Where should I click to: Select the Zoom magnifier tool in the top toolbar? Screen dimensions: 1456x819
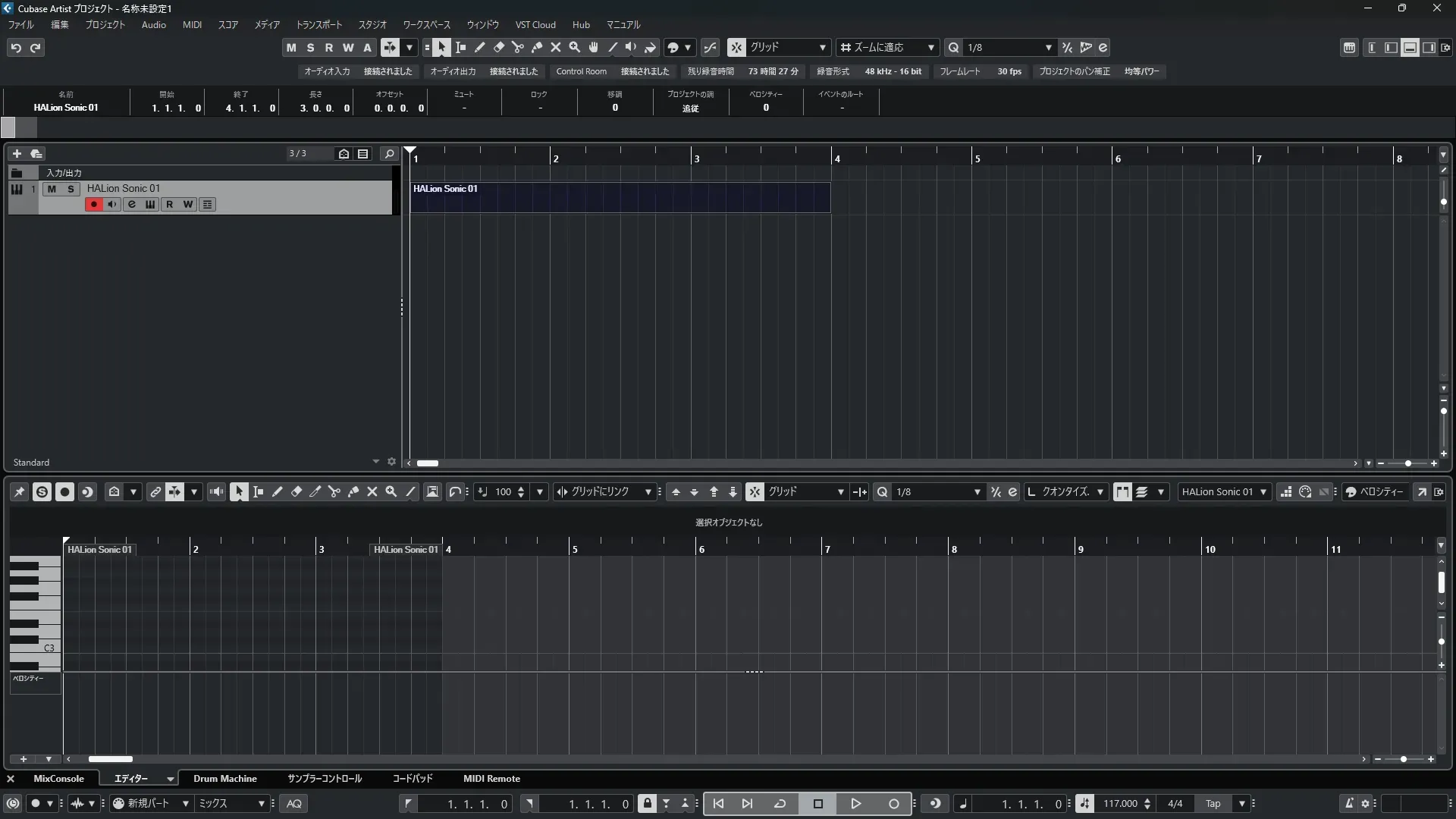pos(575,48)
